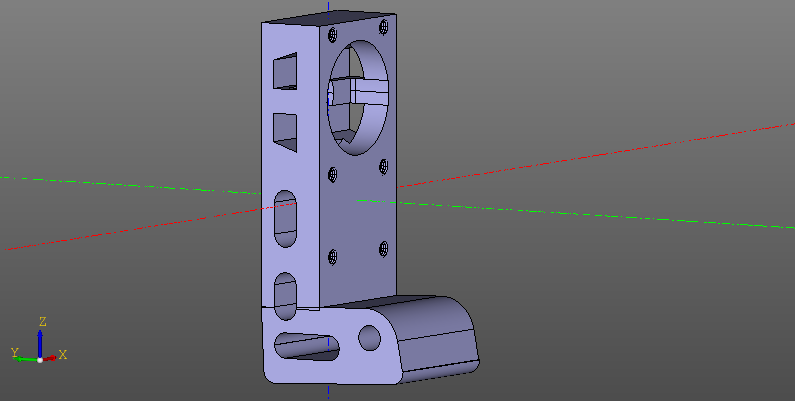795x401 pixels.
Task: Click the Y label in axis indicator
Action: click(x=15, y=353)
